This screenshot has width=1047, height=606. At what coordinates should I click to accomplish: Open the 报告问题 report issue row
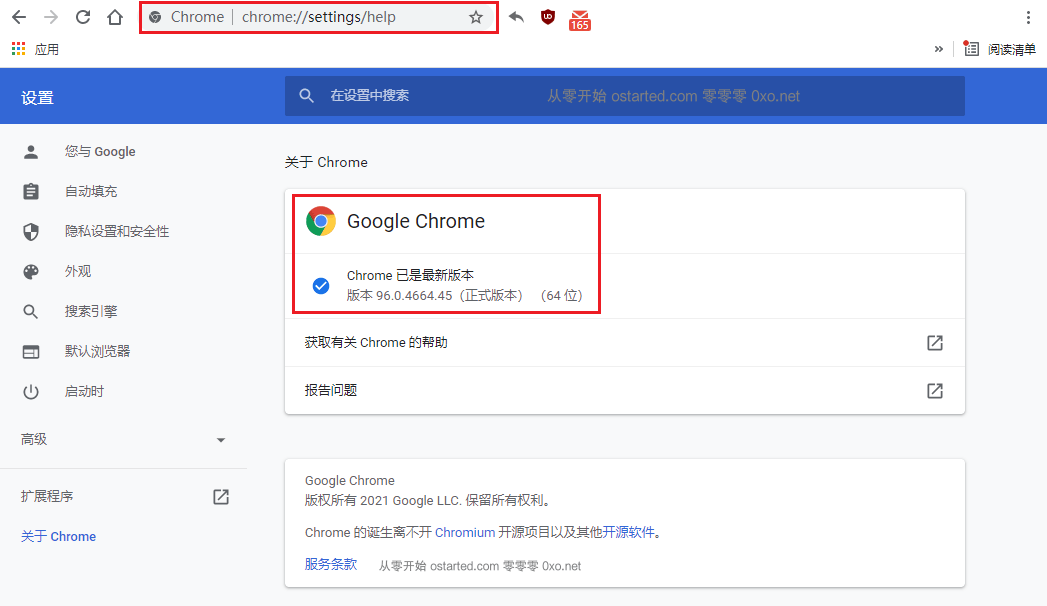pos(624,390)
